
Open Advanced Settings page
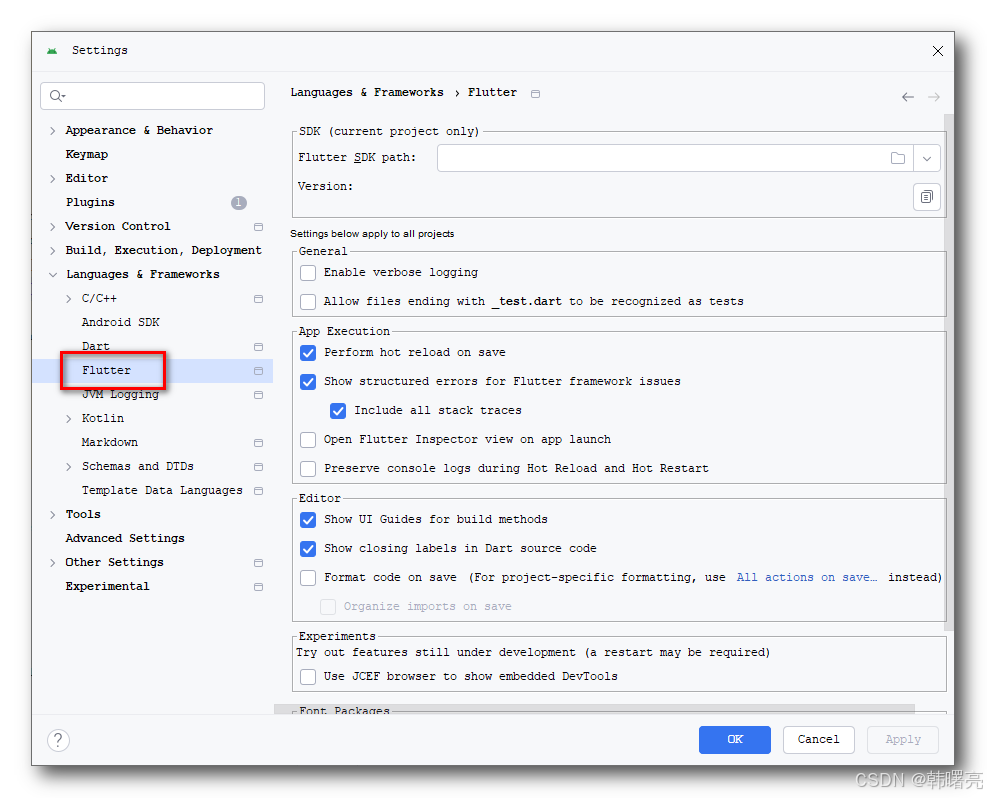125,538
